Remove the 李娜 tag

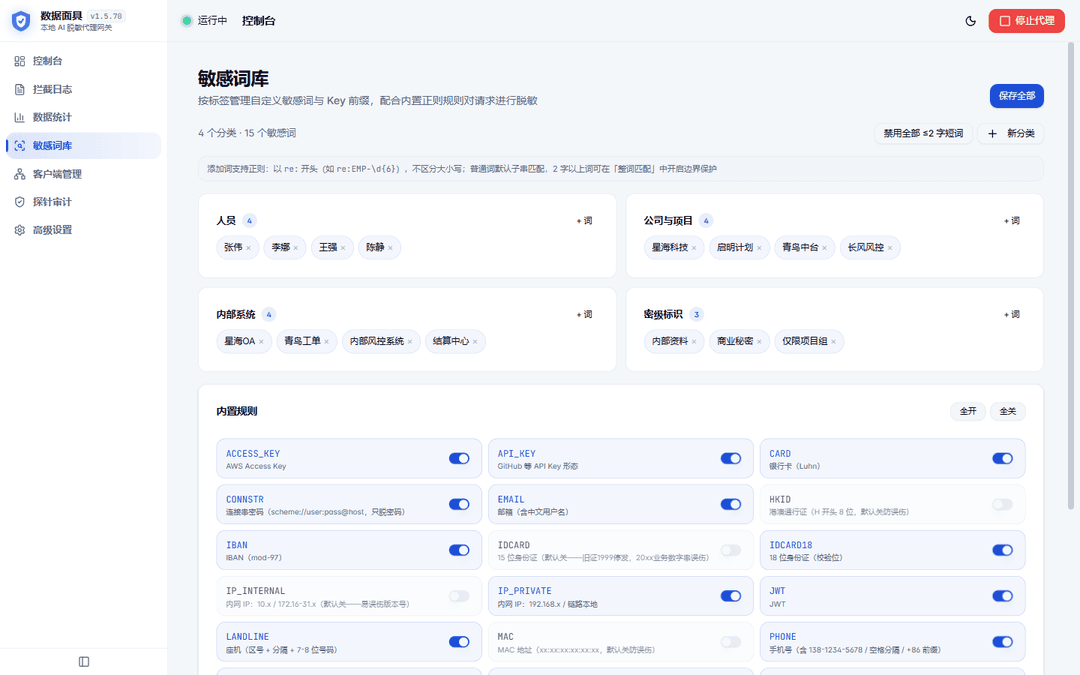pyautogui.click(x=296, y=248)
